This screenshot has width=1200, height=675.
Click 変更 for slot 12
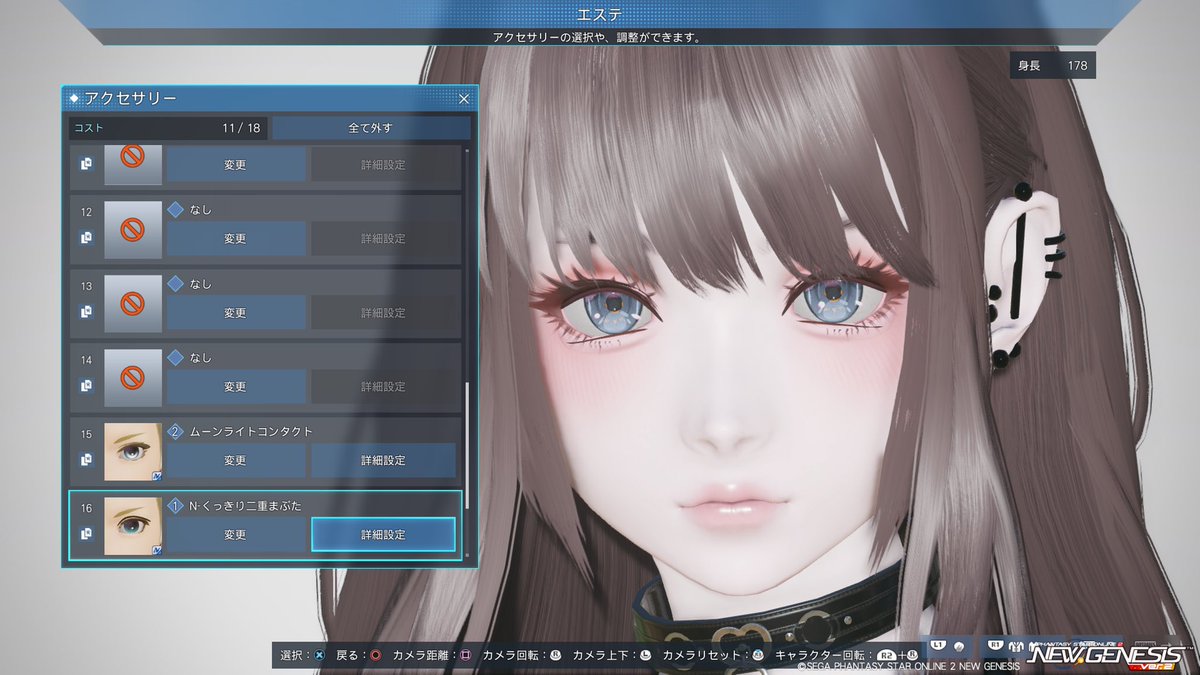[236, 239]
